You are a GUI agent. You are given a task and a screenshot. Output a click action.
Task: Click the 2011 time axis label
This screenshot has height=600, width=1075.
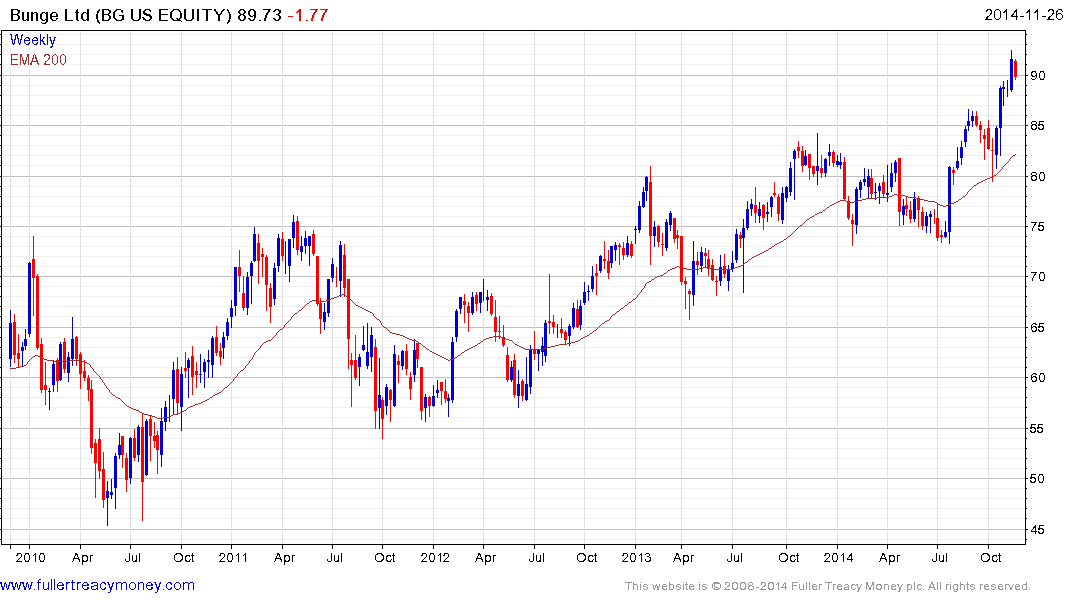tap(233, 557)
